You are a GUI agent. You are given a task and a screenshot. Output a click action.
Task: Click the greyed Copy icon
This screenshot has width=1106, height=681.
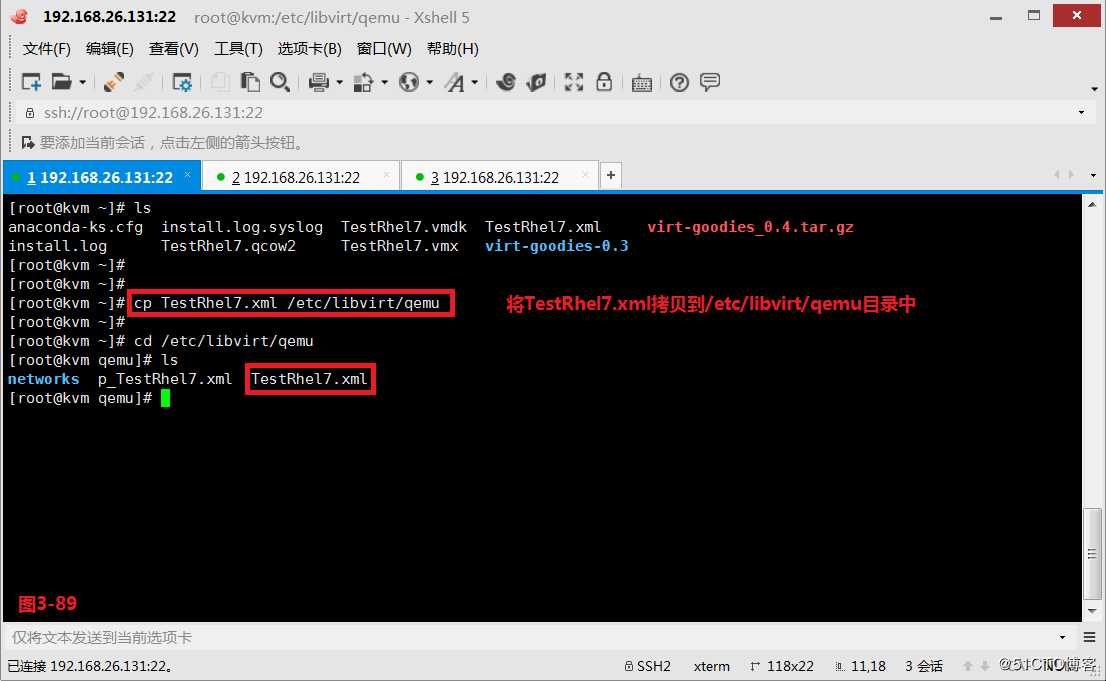click(219, 83)
